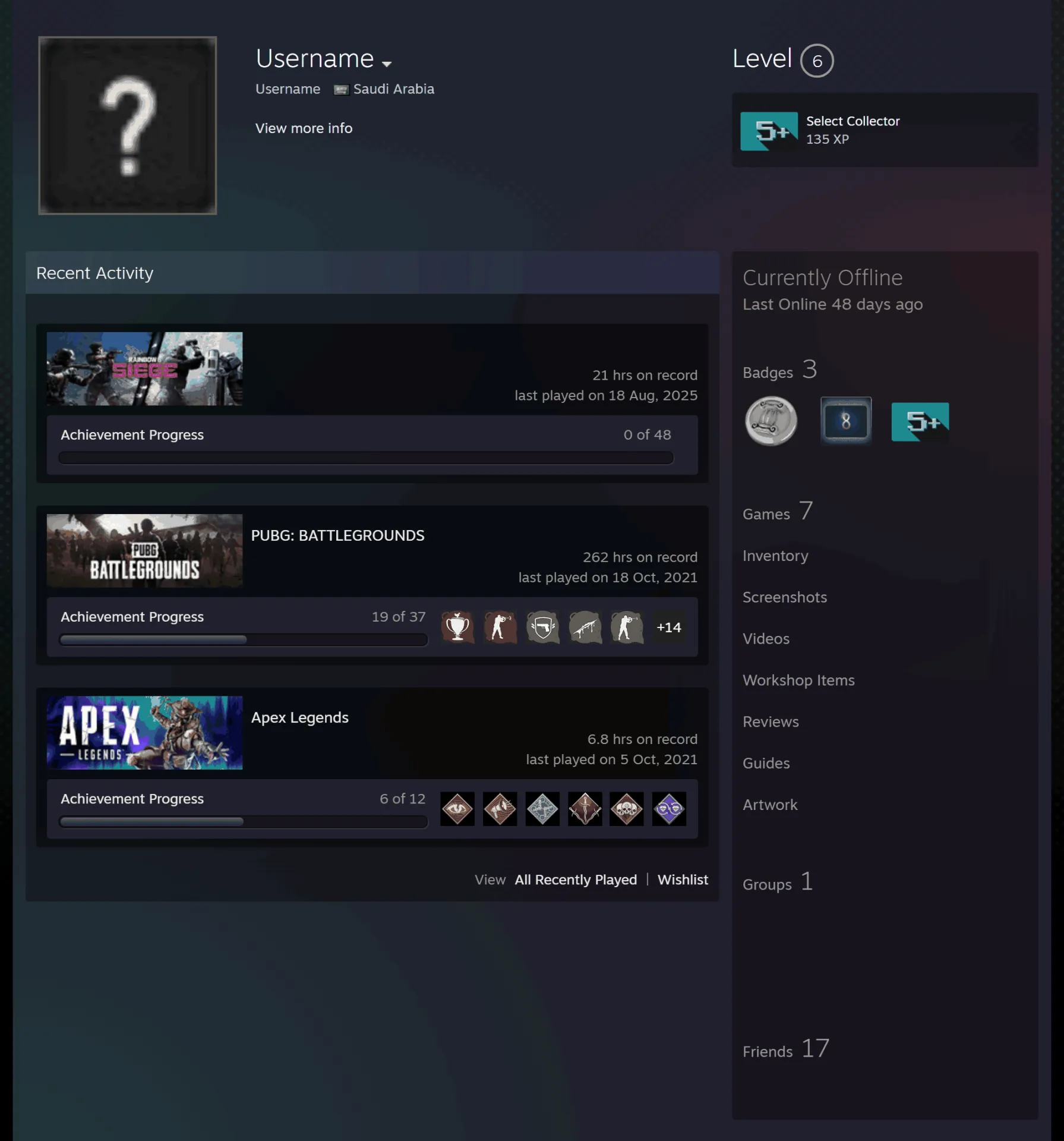Screen dimensions: 1064x1141
Task: Open the Apex Legends game banner
Action: tap(144, 732)
